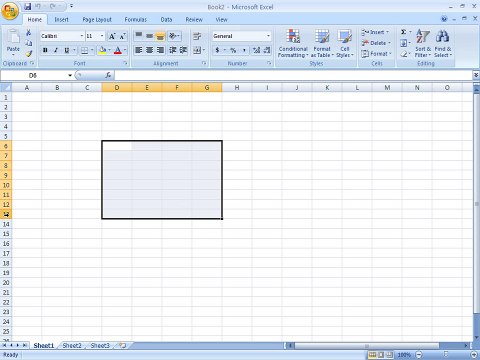This screenshot has height=360, width=480.
Task: Apply red Font Color to text
Action: 117,50
